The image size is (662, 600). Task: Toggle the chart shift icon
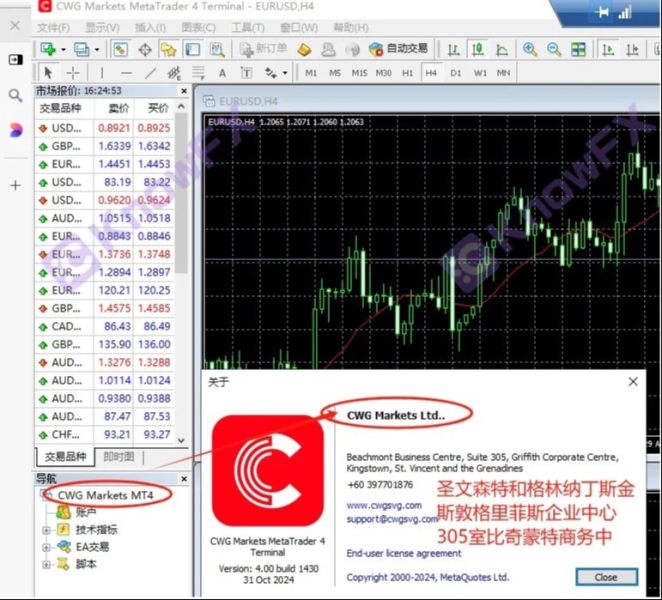pyautogui.click(x=632, y=49)
